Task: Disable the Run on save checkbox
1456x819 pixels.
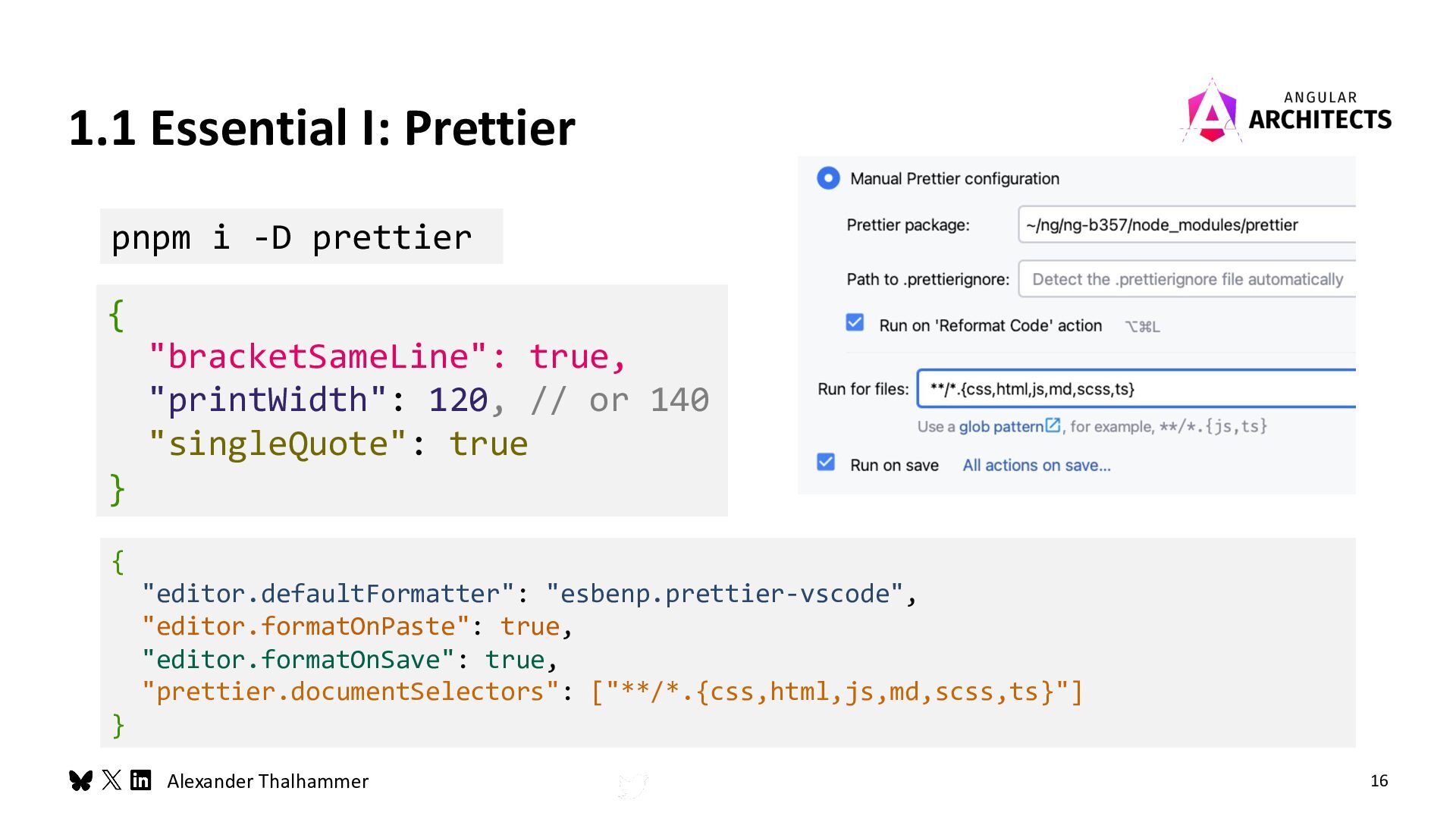Action: click(826, 463)
